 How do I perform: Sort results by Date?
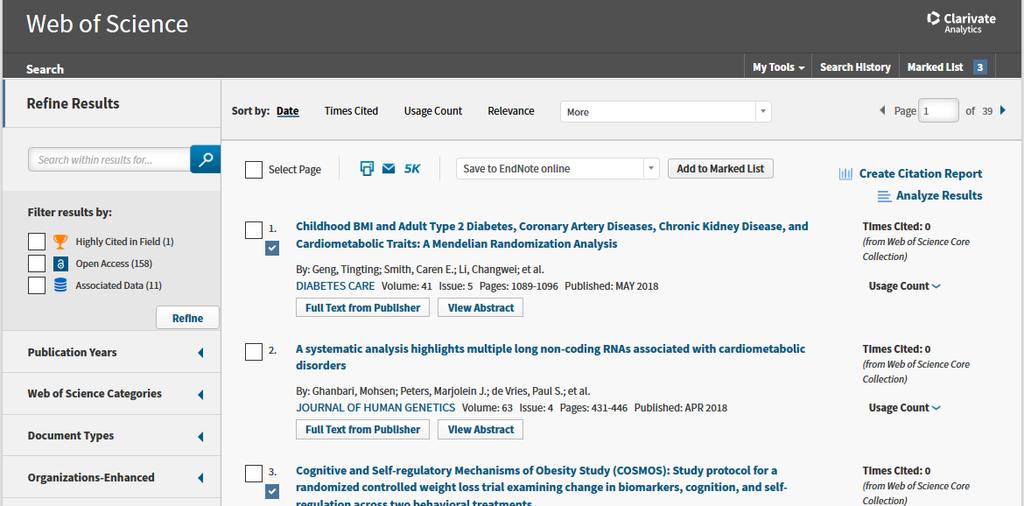point(287,111)
